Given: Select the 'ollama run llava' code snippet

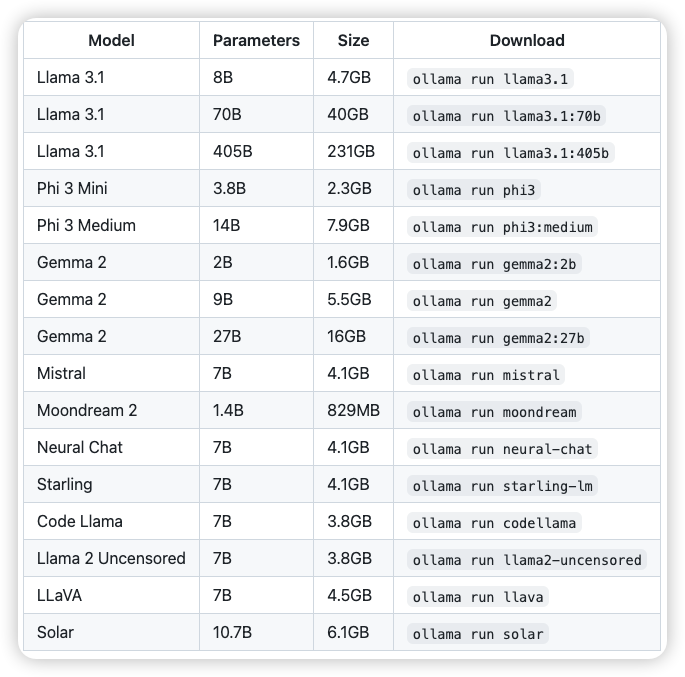Looking at the screenshot, I should [479, 597].
